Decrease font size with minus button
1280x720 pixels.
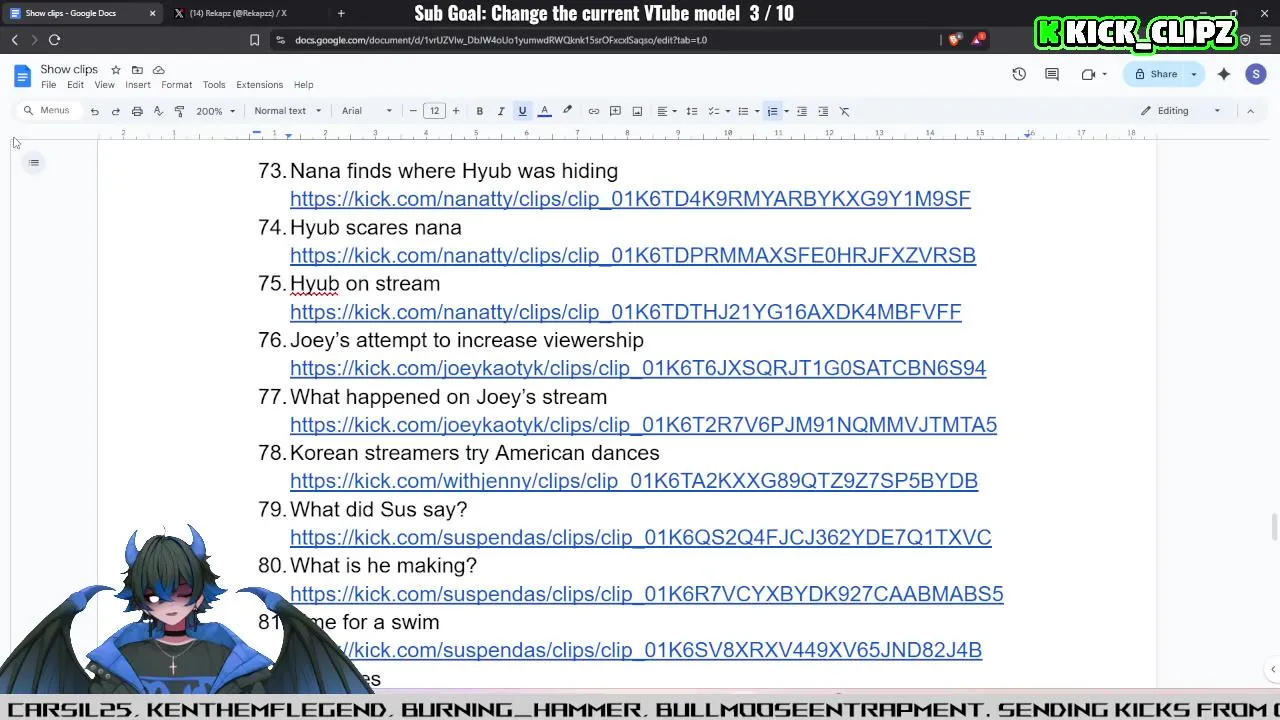[x=413, y=111]
